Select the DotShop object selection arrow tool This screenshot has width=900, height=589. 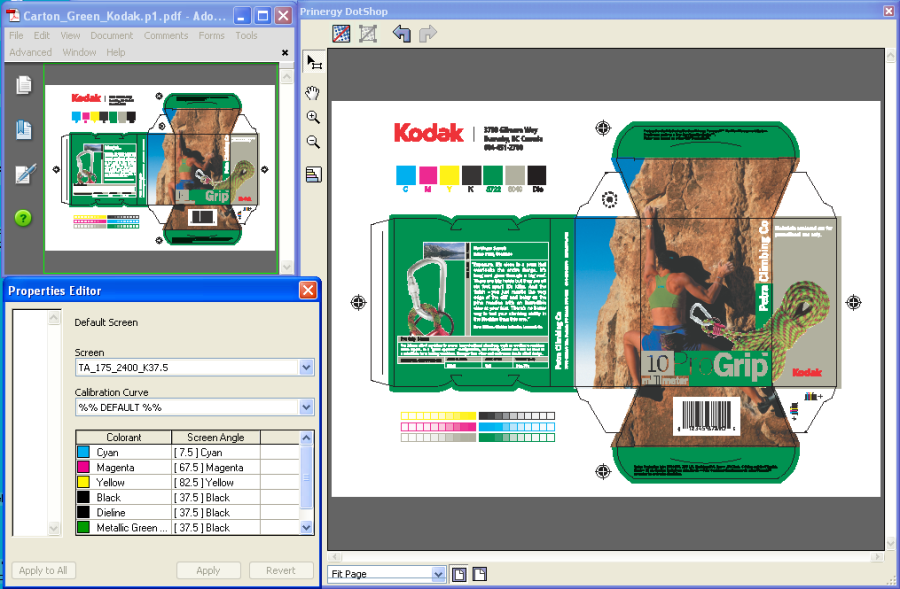tap(313, 63)
